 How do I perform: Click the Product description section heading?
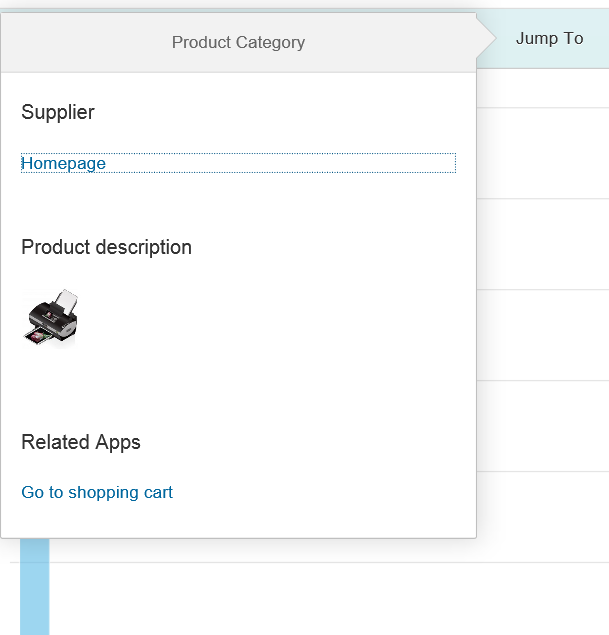tap(106, 247)
